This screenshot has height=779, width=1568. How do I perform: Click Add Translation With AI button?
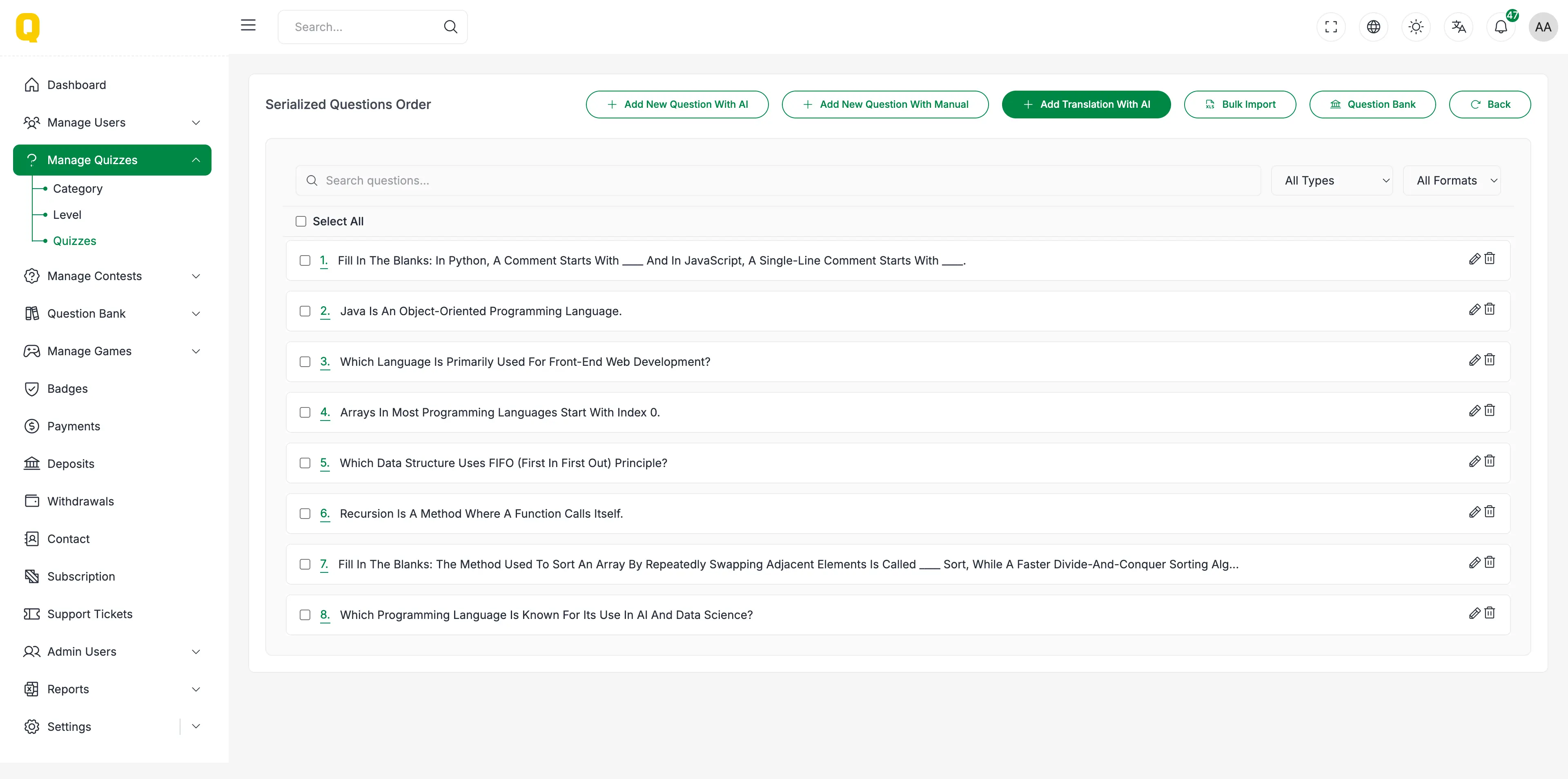[1086, 105]
